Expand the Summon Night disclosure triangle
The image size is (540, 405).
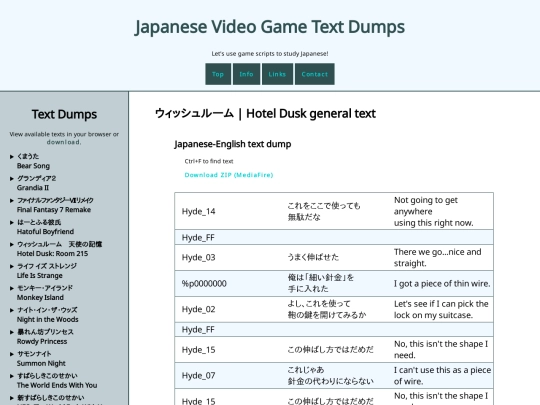[12, 354]
